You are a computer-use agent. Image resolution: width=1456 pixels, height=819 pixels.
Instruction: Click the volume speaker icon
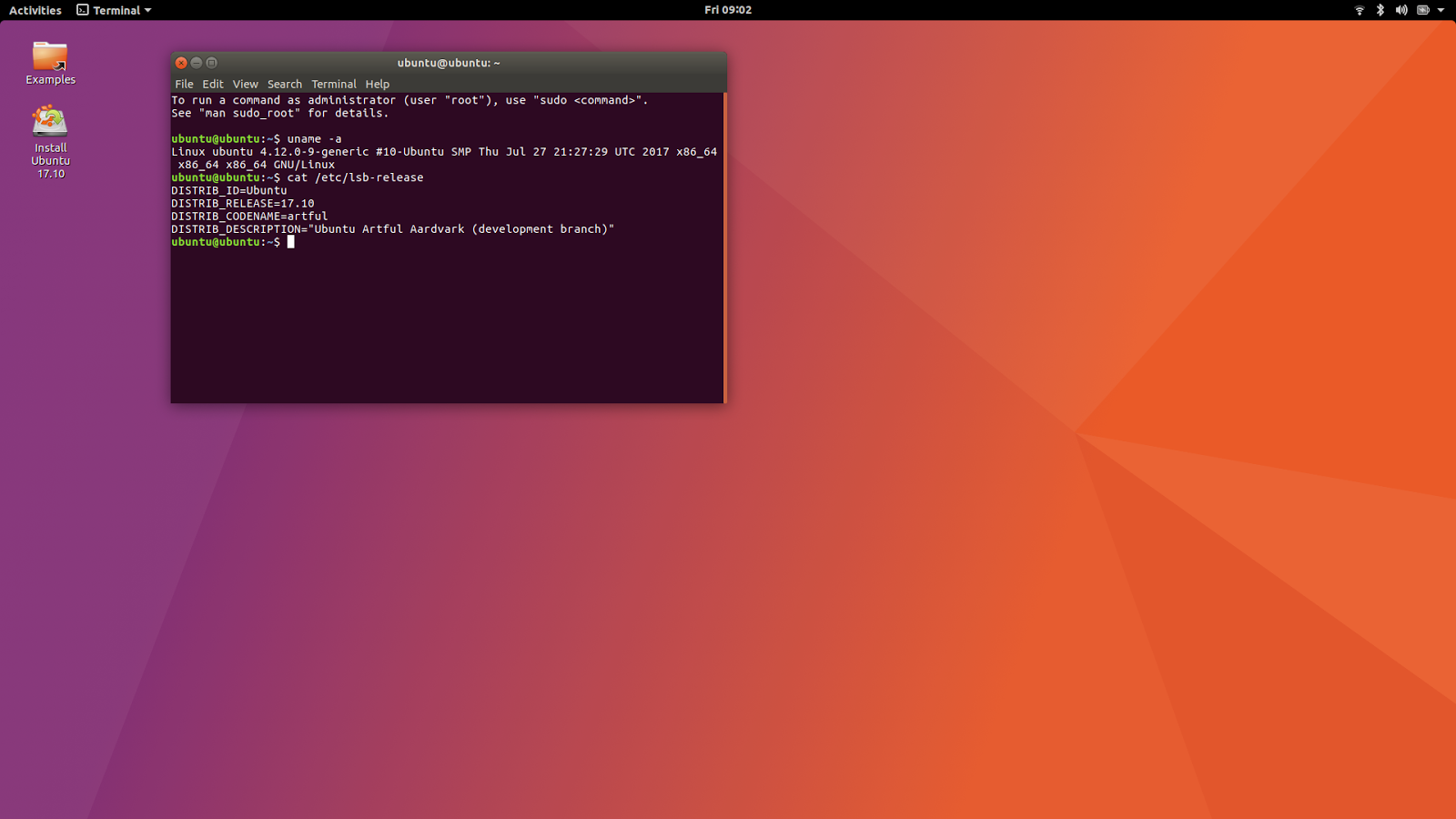coord(1401,10)
